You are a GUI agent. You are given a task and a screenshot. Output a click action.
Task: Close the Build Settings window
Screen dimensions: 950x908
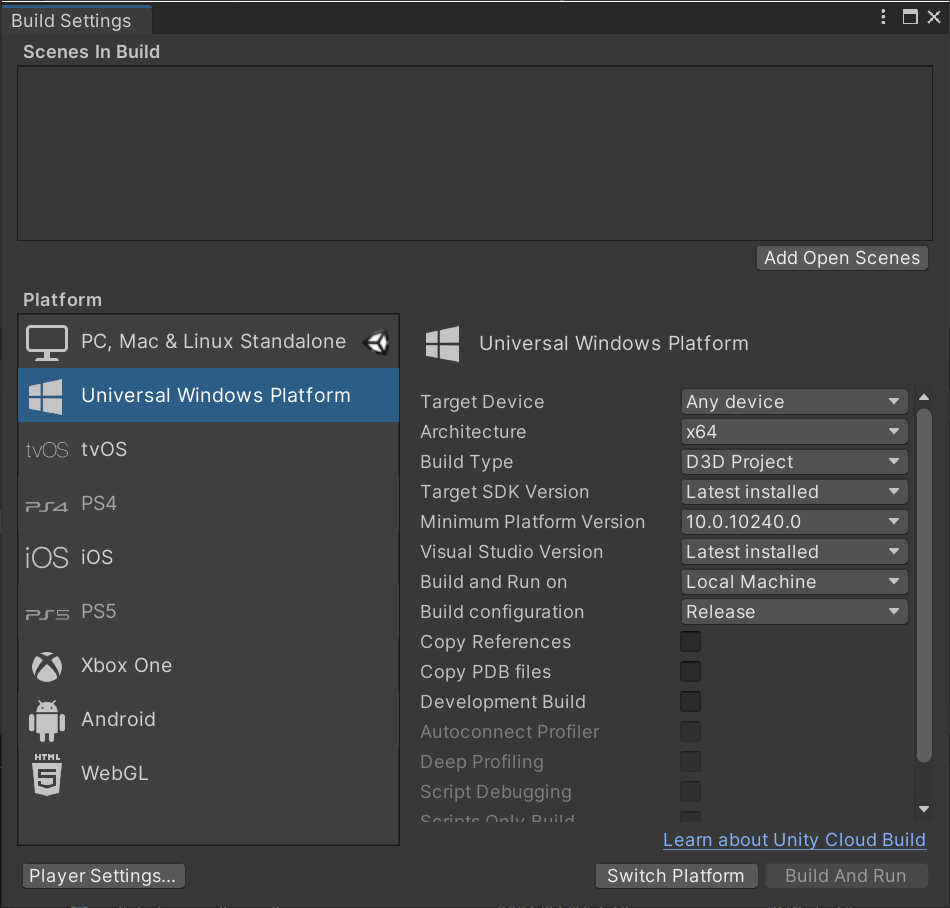click(934, 17)
